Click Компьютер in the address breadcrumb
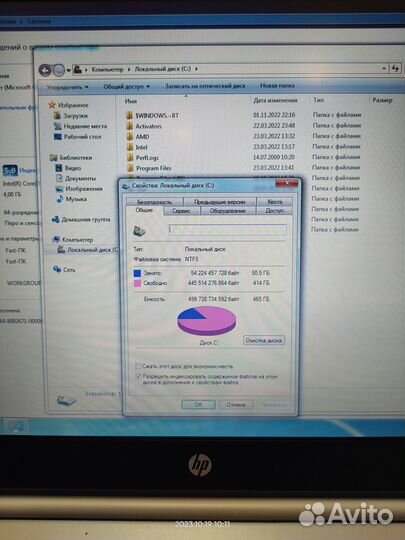Image resolution: width=405 pixels, height=540 pixels. (107, 69)
